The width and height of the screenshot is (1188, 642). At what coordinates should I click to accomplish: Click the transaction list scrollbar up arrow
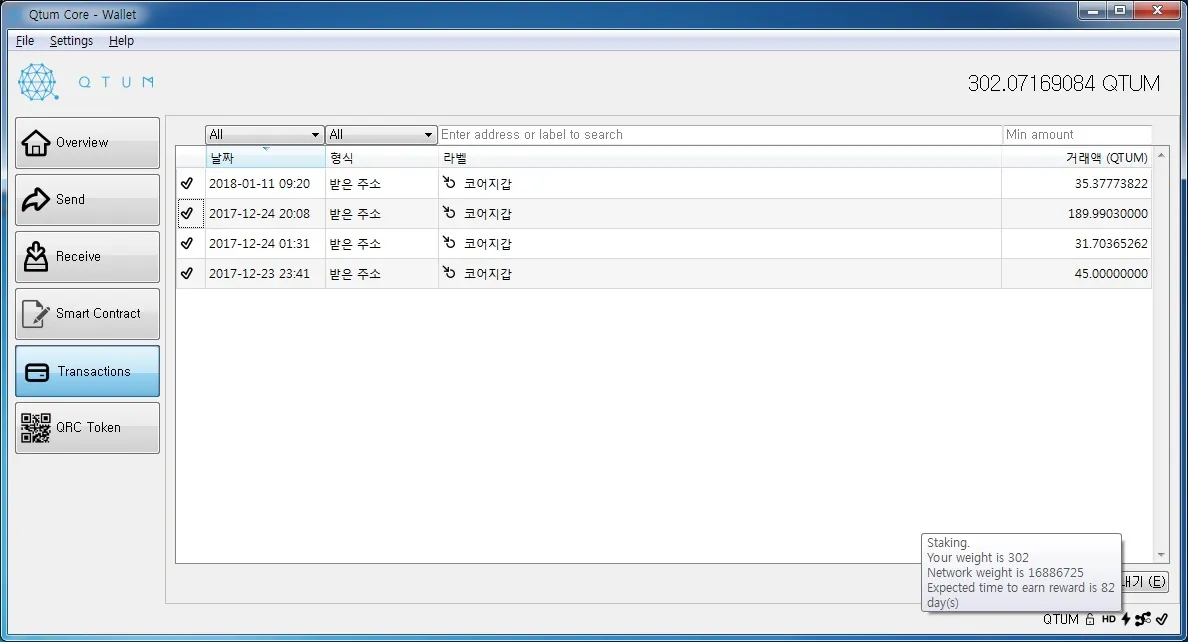point(1161,155)
